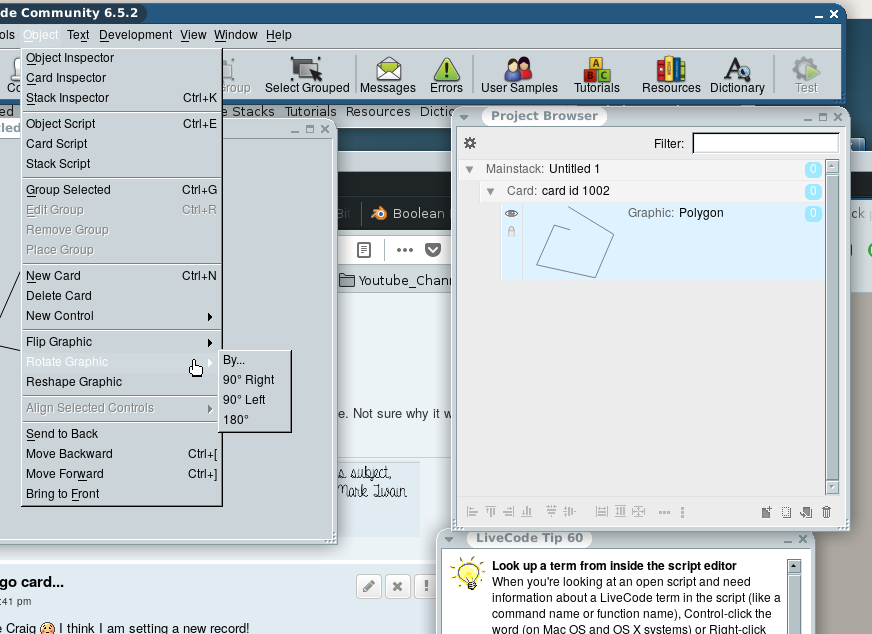The width and height of the screenshot is (872, 634).
Task: Click equalize heights icon in Project Browser
Action: [x=620, y=512]
